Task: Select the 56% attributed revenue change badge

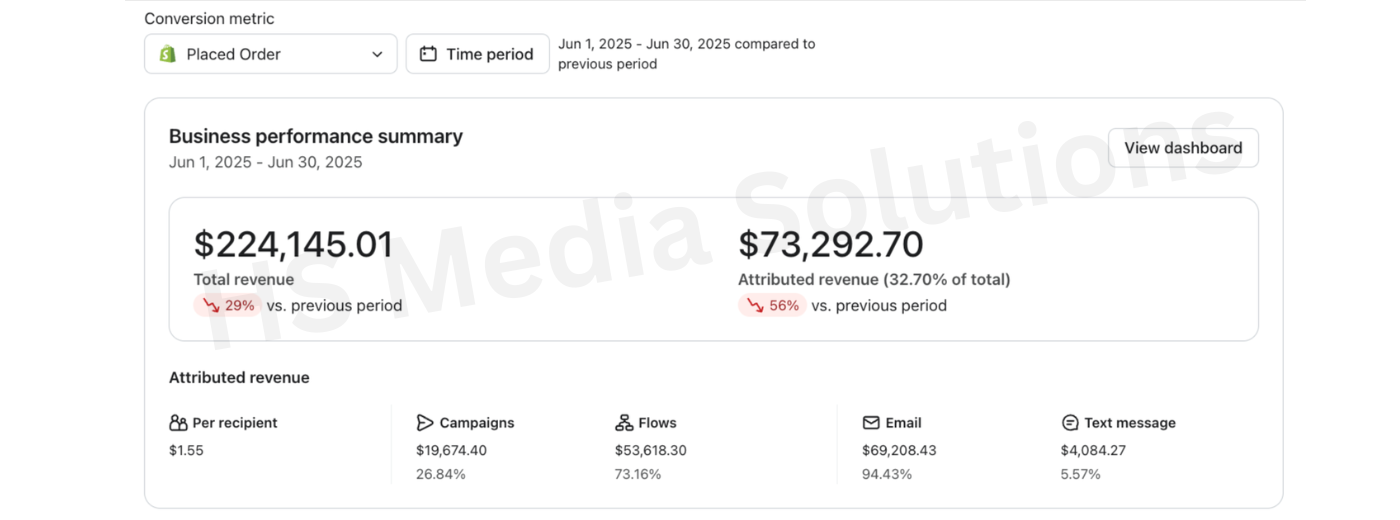Action: click(x=772, y=306)
